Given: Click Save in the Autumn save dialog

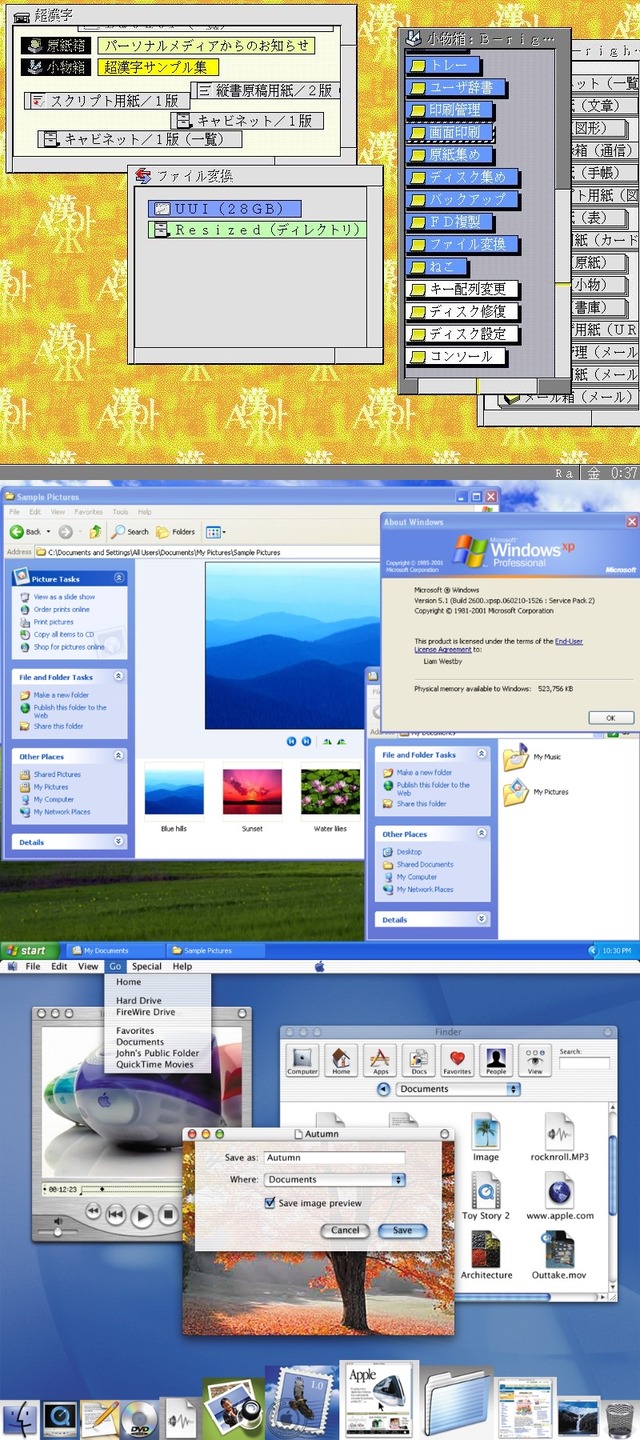Looking at the screenshot, I should click(402, 1230).
